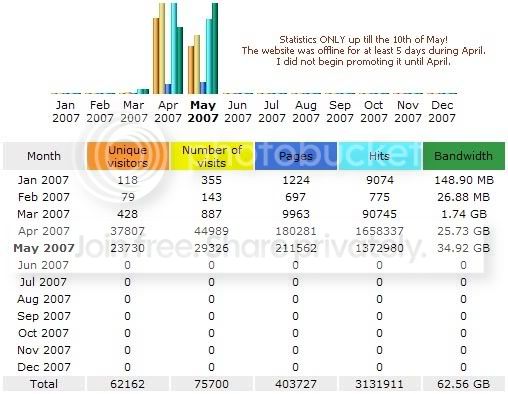508x394 pixels.
Task: Click the 143 visits value
Action: tap(212, 197)
